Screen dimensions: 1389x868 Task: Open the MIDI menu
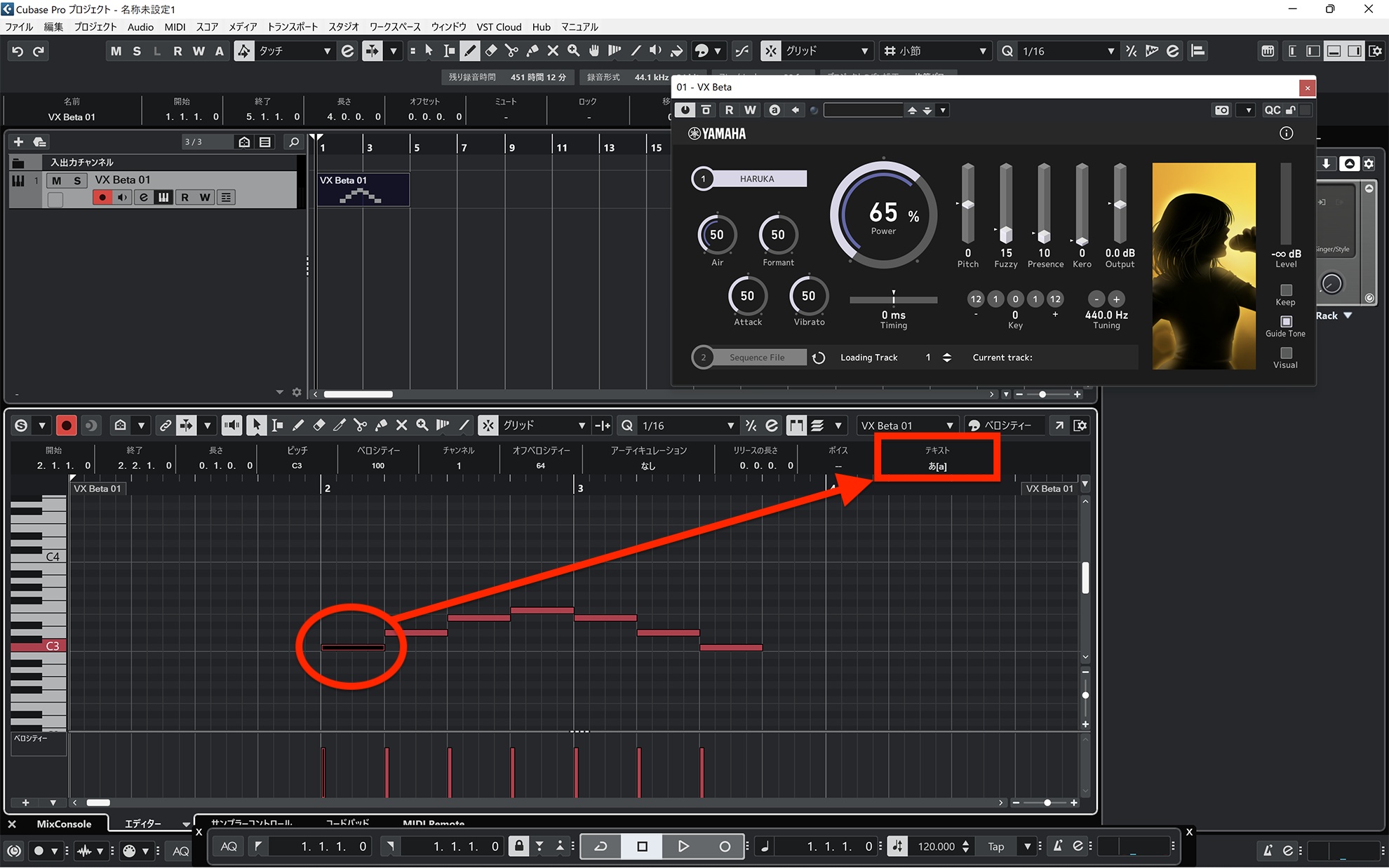(x=175, y=27)
